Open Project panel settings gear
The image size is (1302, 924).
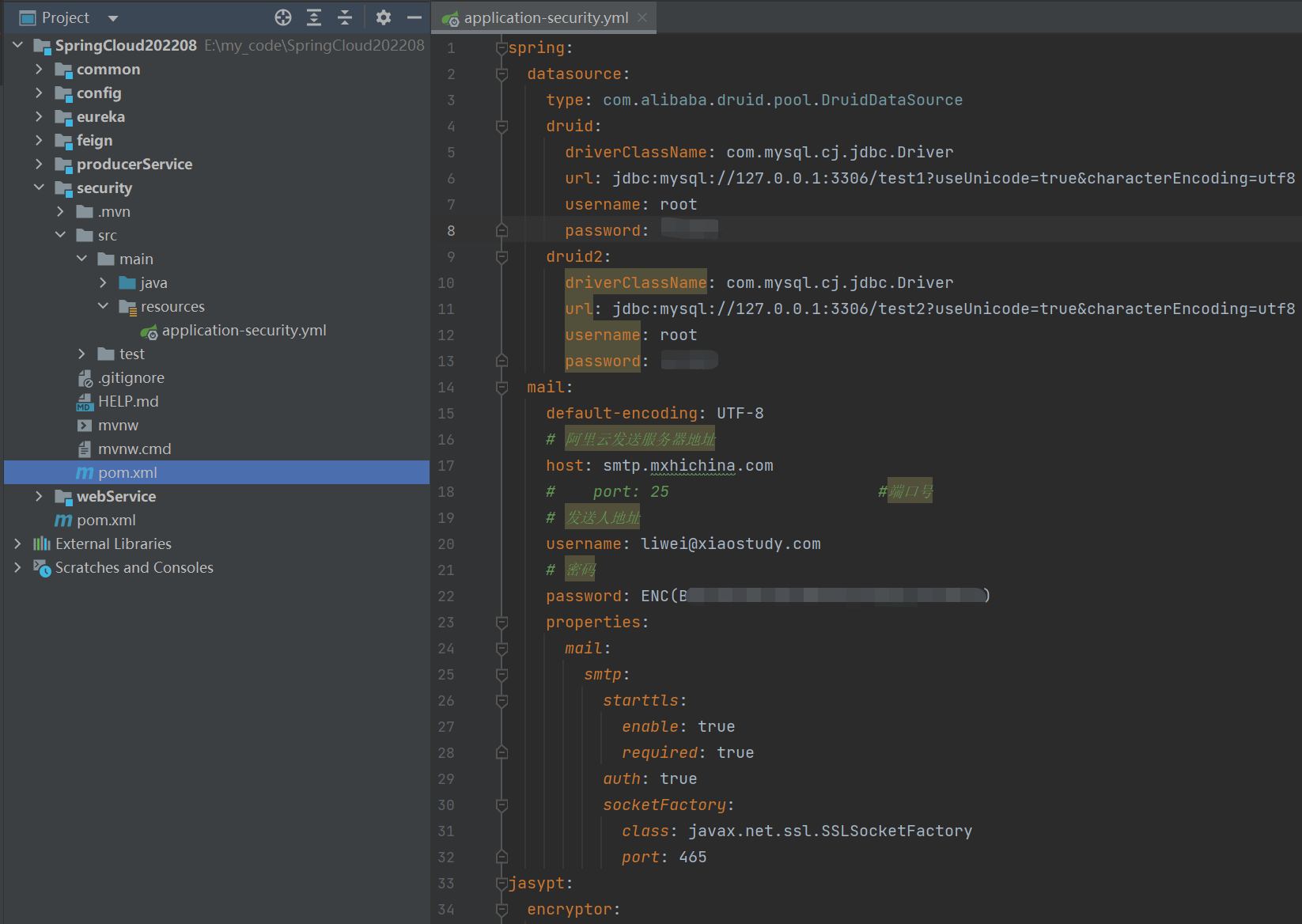click(384, 17)
